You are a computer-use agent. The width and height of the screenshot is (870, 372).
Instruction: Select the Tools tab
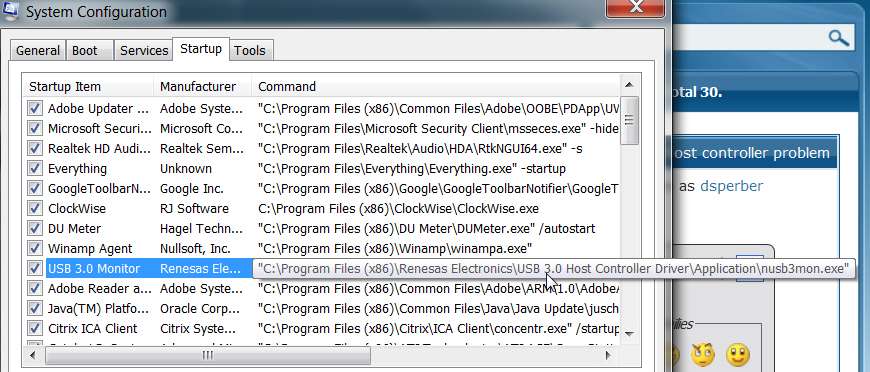[x=250, y=50]
